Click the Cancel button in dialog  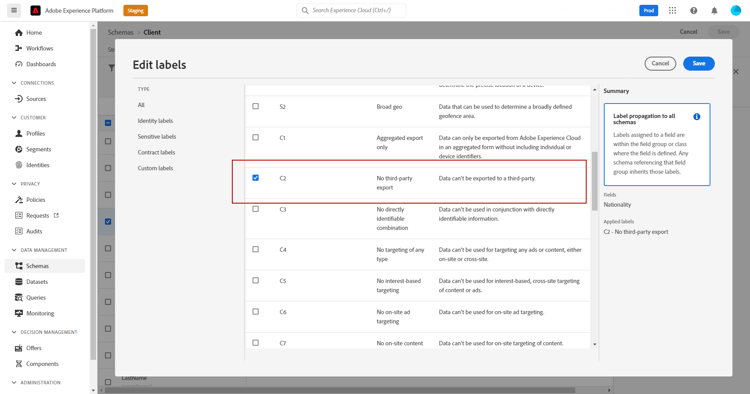(x=660, y=64)
